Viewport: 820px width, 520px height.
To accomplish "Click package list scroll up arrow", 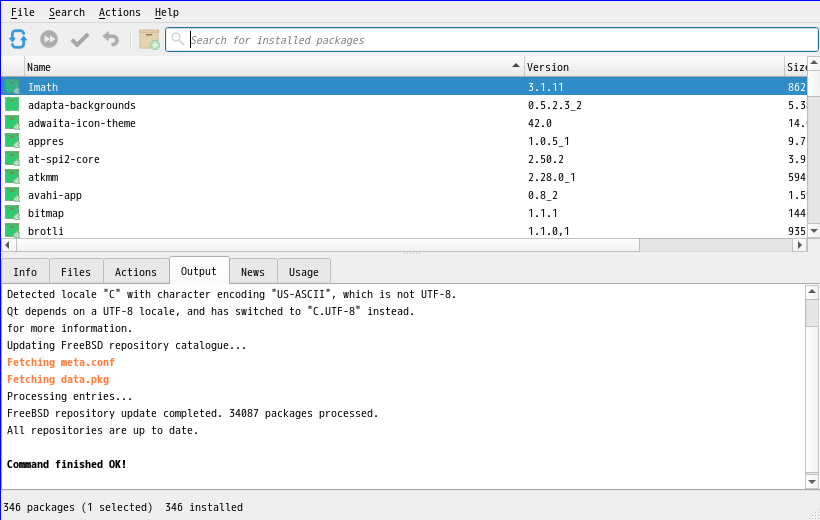I will (x=814, y=63).
